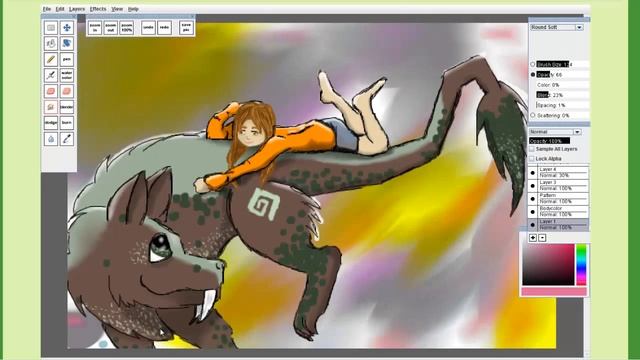Viewport: 640px width, 360px height.
Task: Select the rotate canvas tool
Action: click(51, 43)
